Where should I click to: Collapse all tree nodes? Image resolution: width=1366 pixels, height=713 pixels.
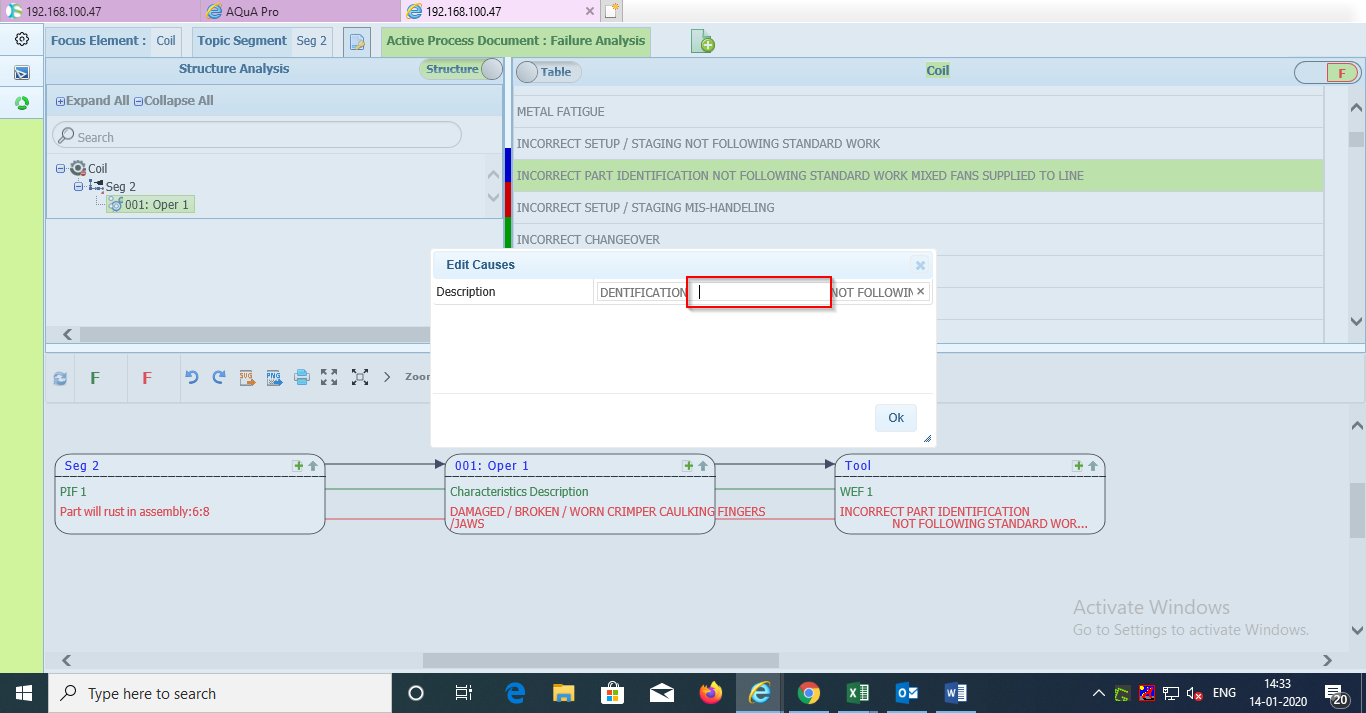[x=174, y=101]
